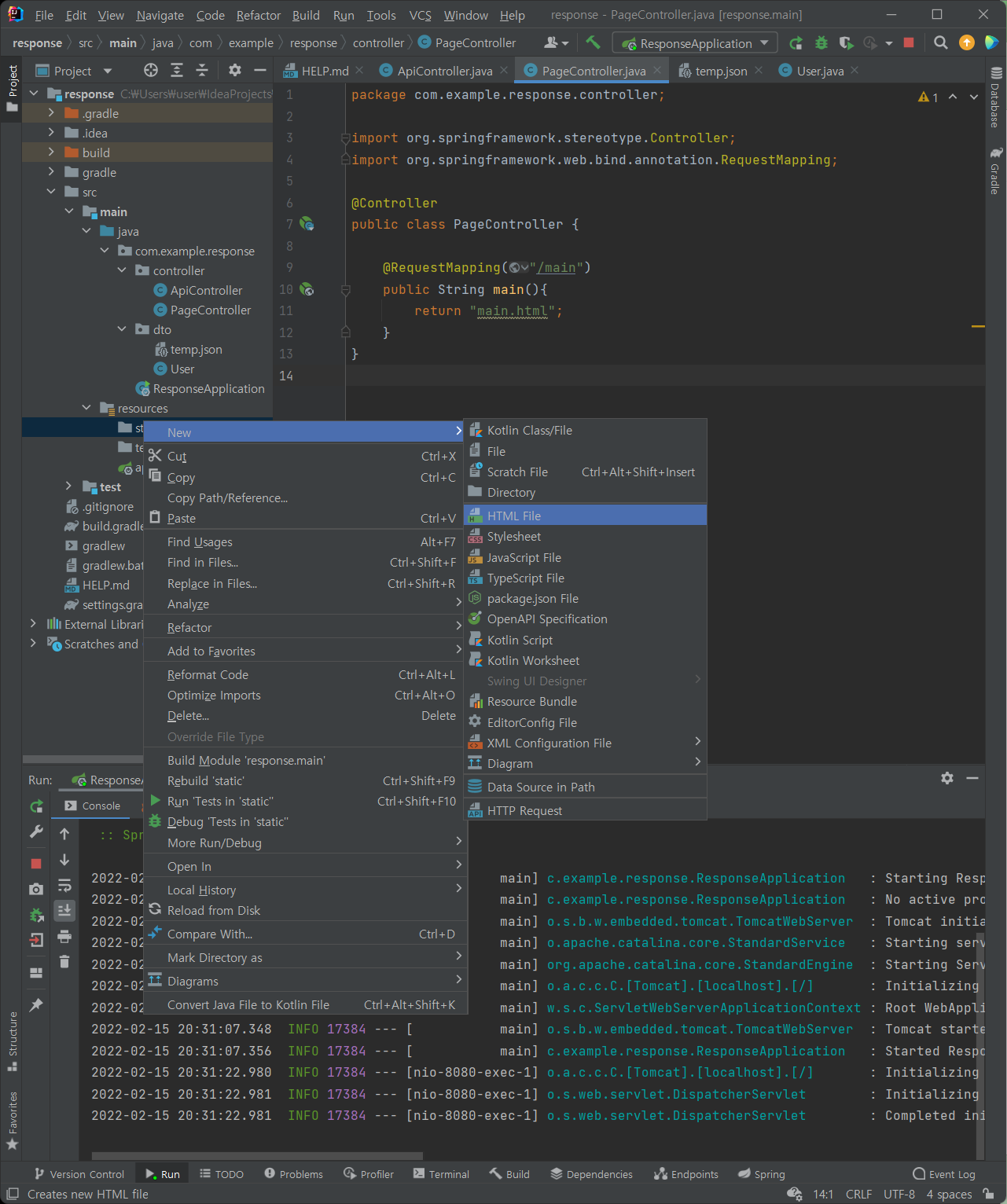1007x1204 pixels.
Task: Collapse all in the Project panel
Action: 202,71
